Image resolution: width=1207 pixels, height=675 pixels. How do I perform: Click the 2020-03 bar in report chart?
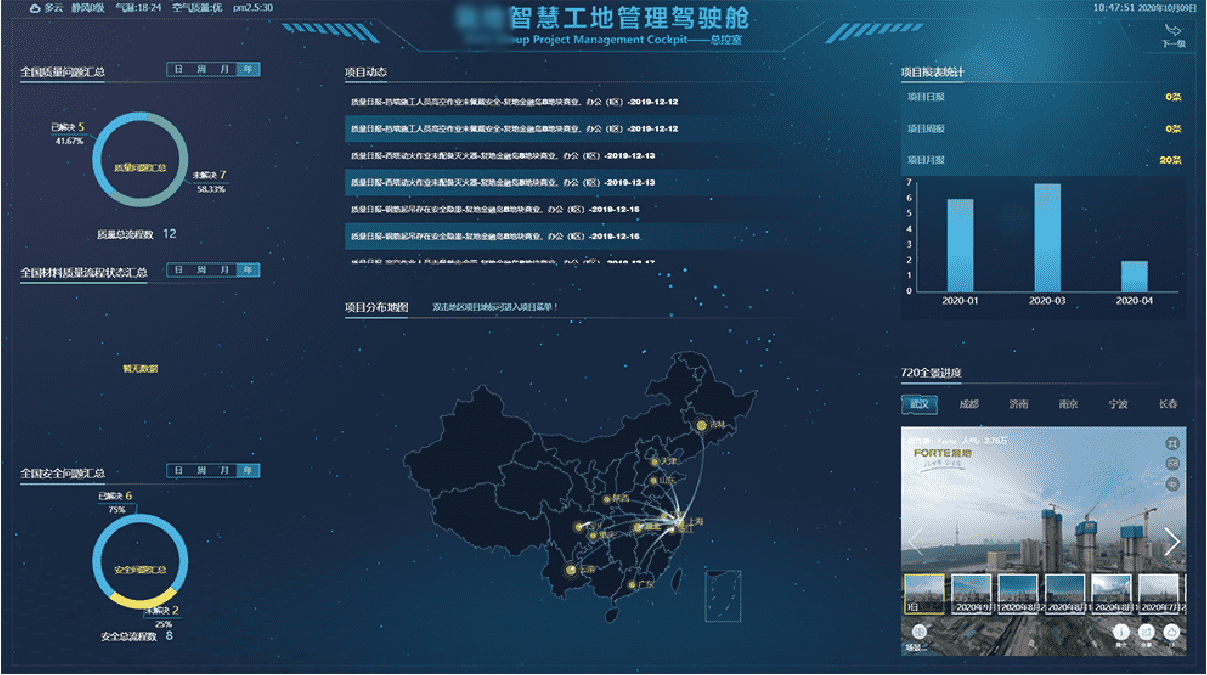point(1047,237)
